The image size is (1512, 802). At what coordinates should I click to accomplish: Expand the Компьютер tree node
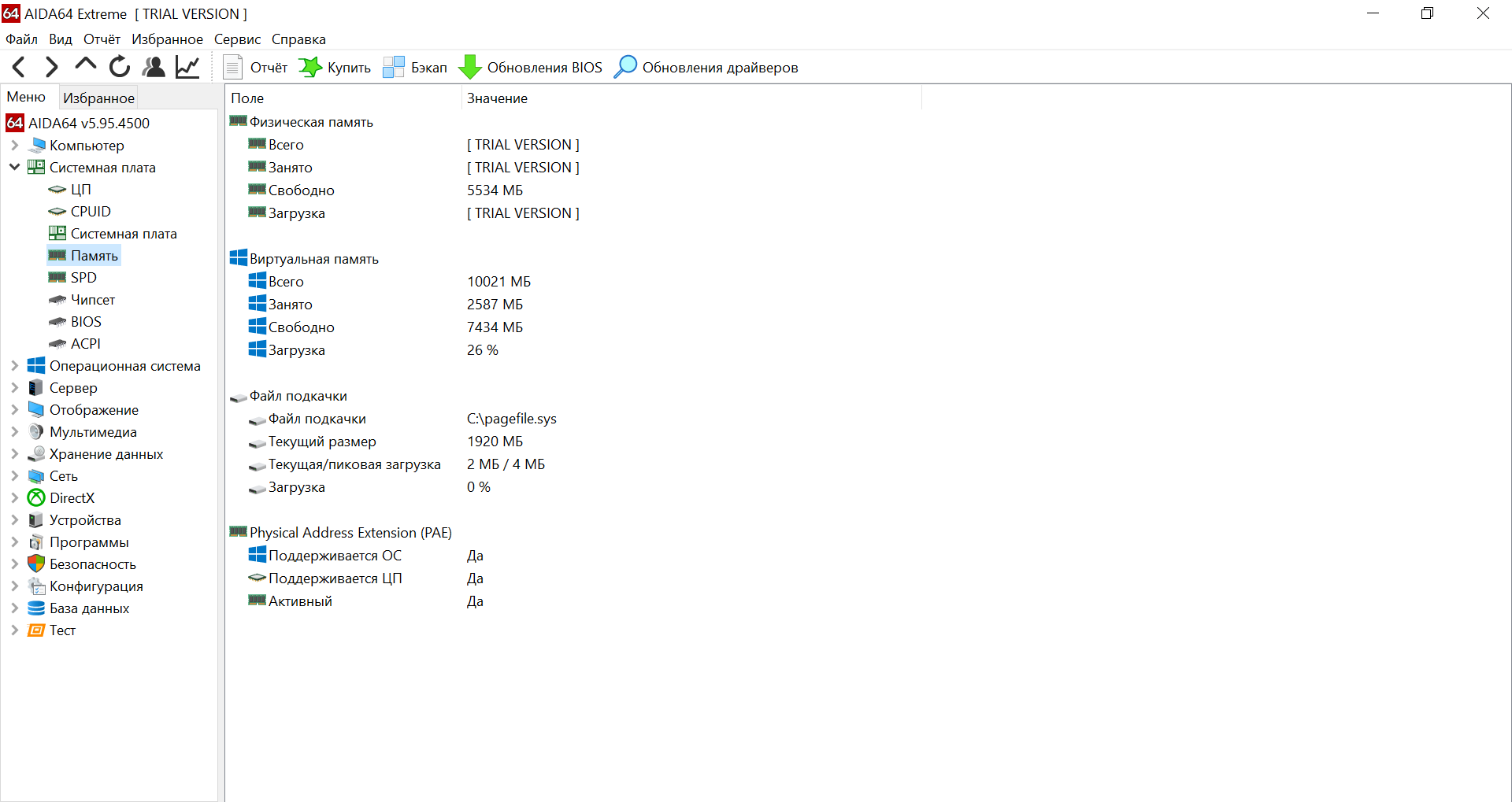[14, 145]
